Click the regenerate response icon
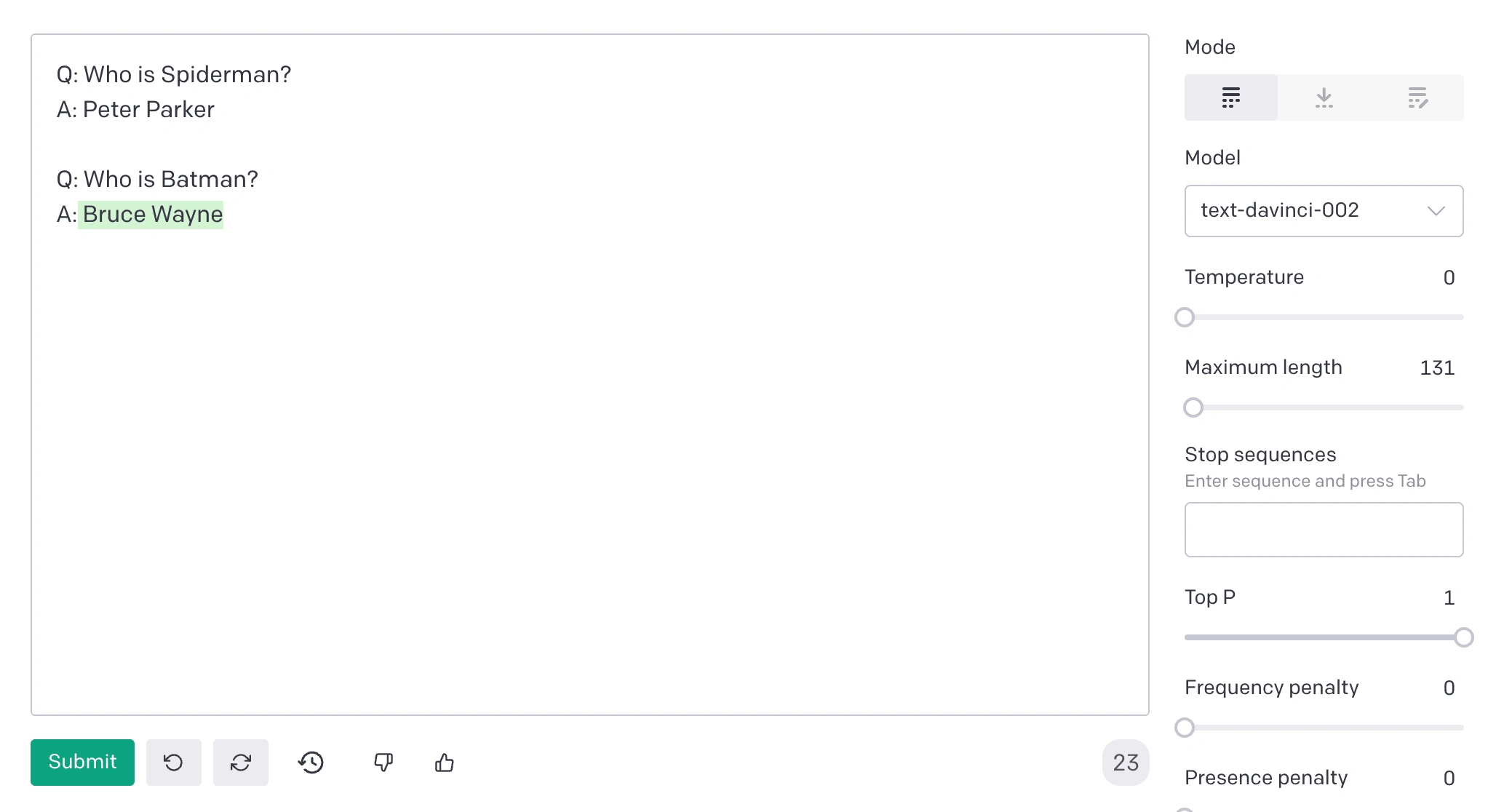The width and height of the screenshot is (1496, 812). click(x=240, y=762)
